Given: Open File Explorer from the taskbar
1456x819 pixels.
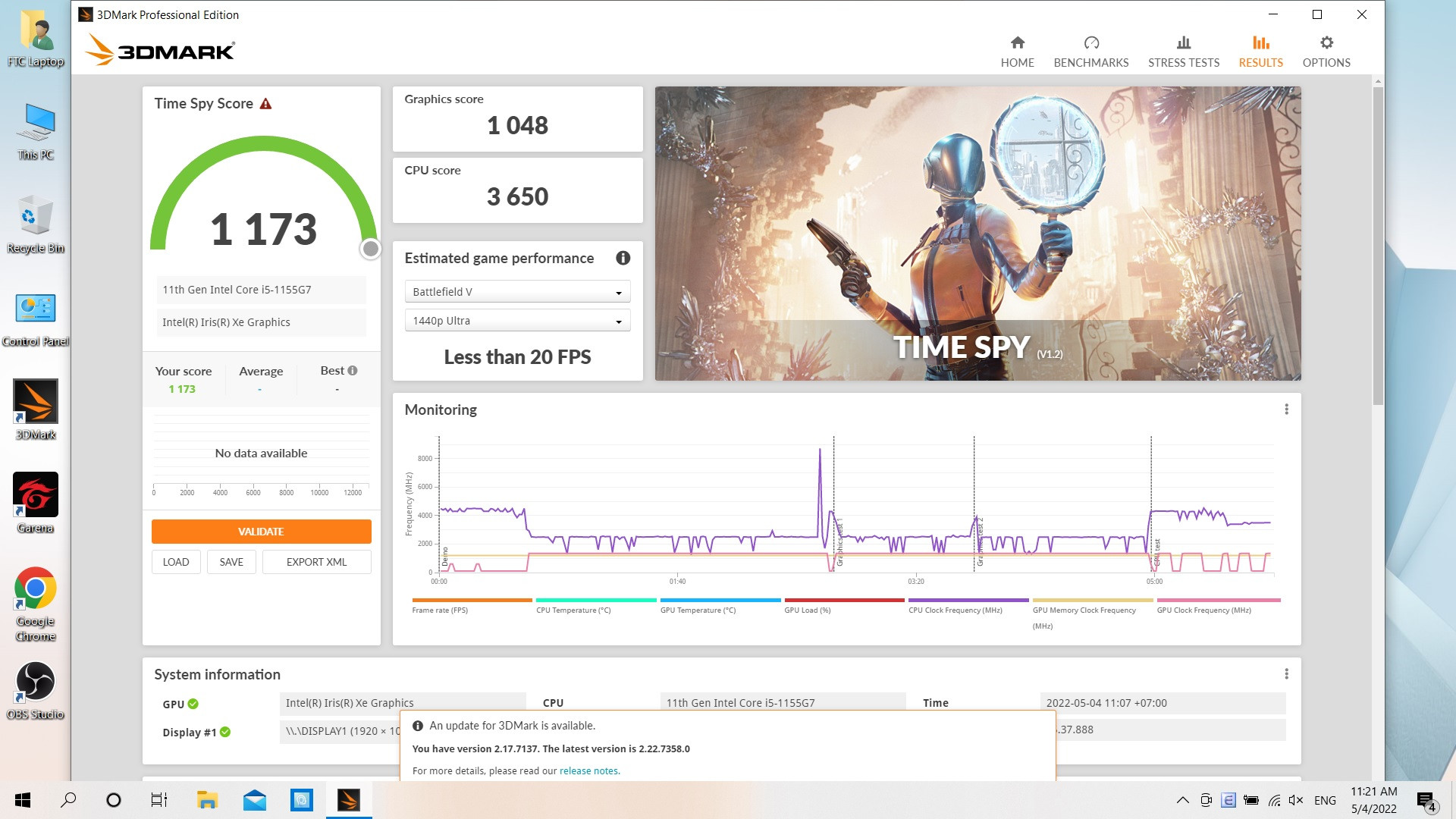Looking at the screenshot, I should coord(207,800).
